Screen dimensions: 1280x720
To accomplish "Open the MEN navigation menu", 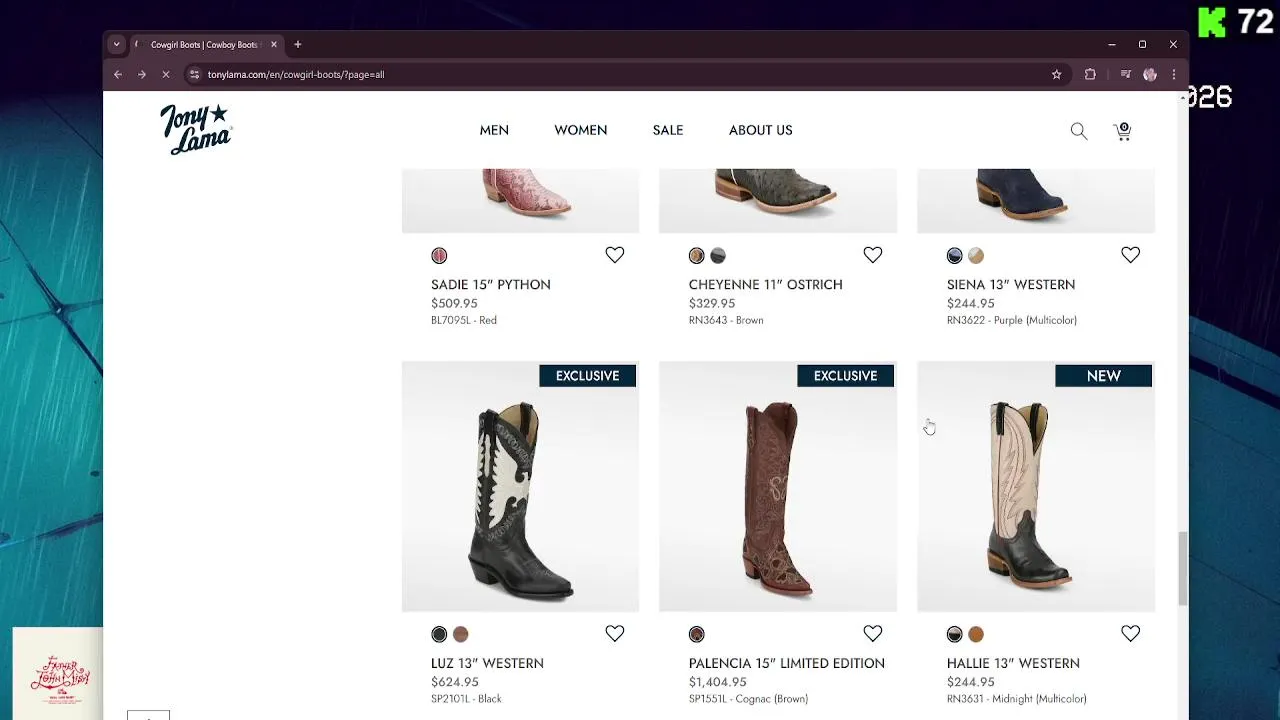I will pos(494,130).
